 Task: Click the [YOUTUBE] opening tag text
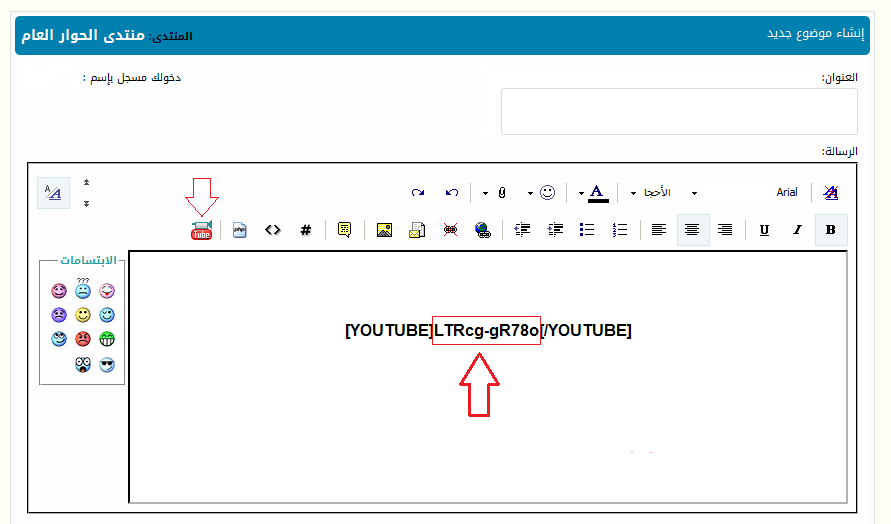[x=389, y=330]
